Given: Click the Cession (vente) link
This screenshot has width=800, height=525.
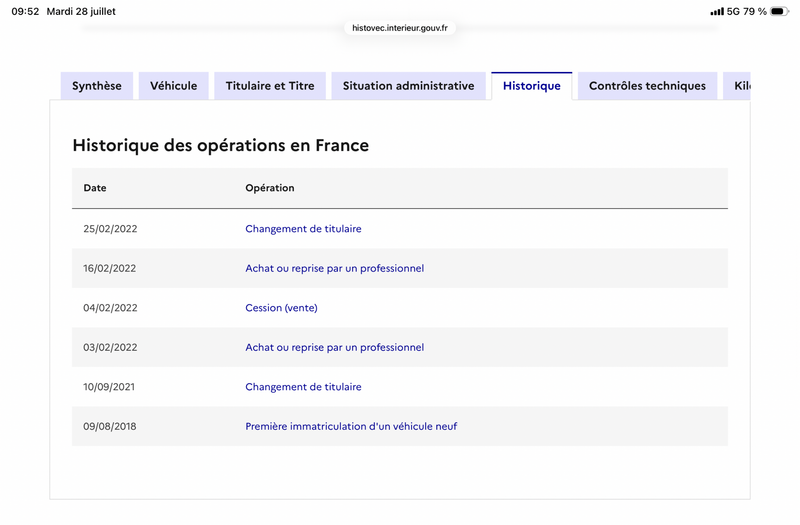Looking at the screenshot, I should (281, 308).
